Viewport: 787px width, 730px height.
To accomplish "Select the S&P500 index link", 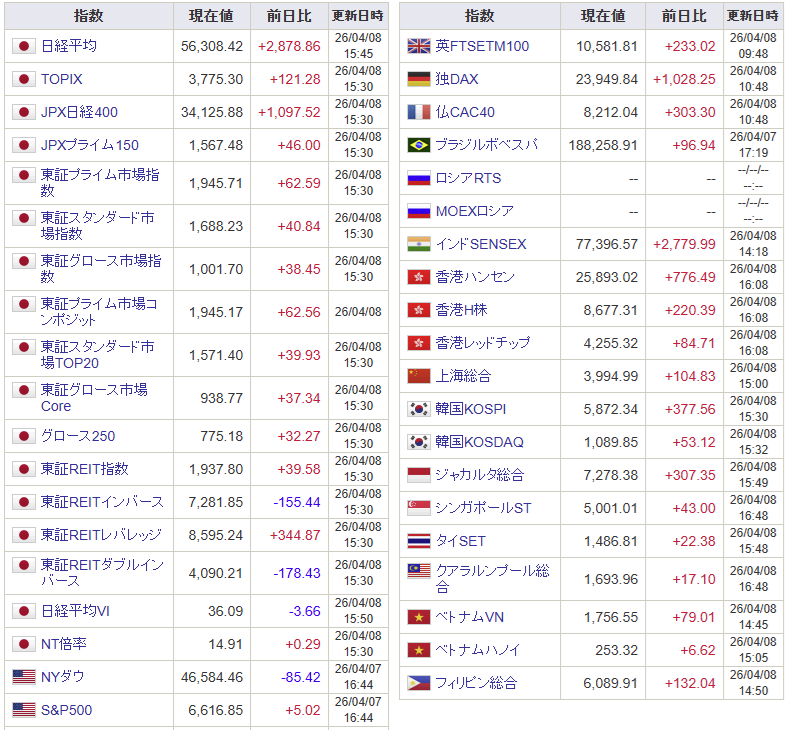I will (x=67, y=710).
